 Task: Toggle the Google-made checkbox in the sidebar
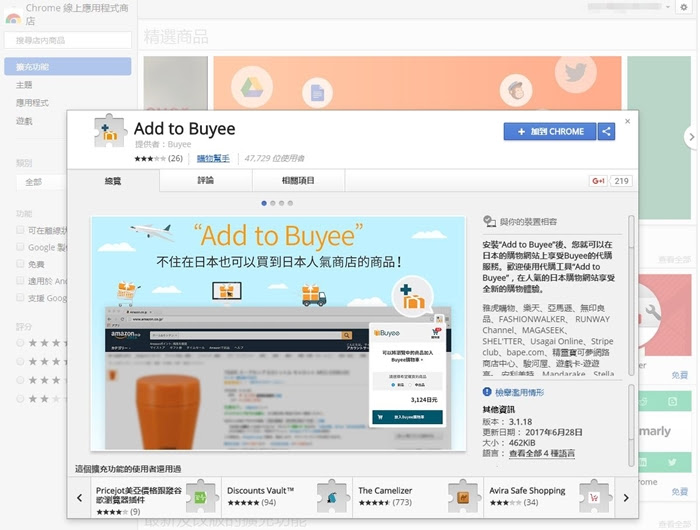(20, 246)
